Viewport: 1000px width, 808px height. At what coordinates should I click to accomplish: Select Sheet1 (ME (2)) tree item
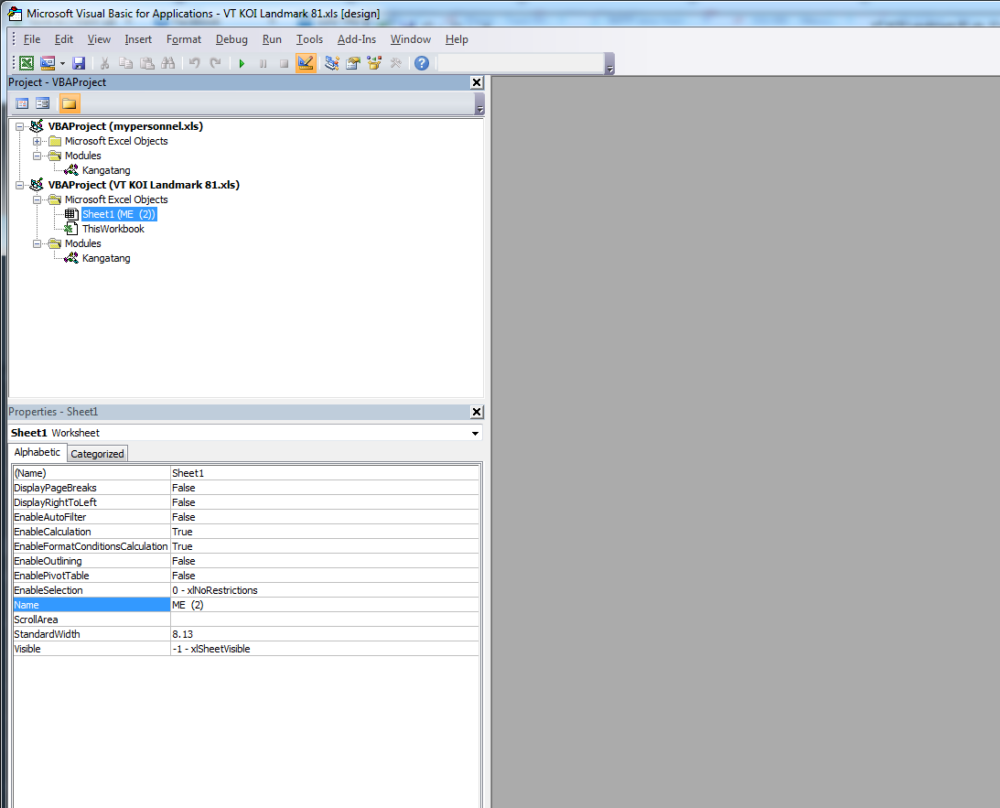click(119, 214)
